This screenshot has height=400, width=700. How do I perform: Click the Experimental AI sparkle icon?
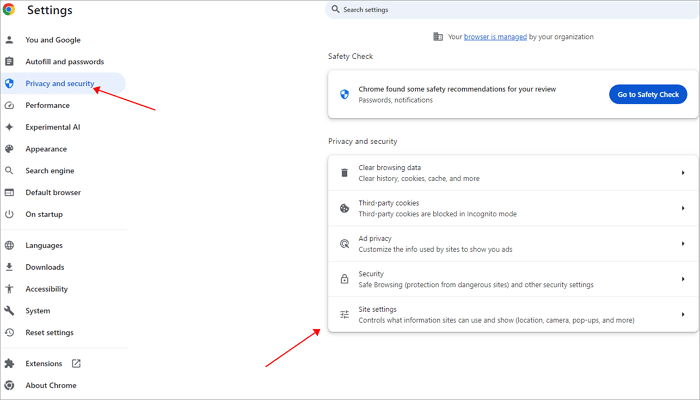[x=9, y=127]
